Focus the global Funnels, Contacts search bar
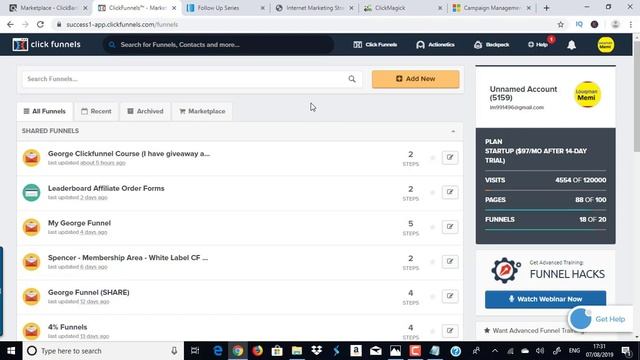The width and height of the screenshot is (640, 360). [218, 45]
